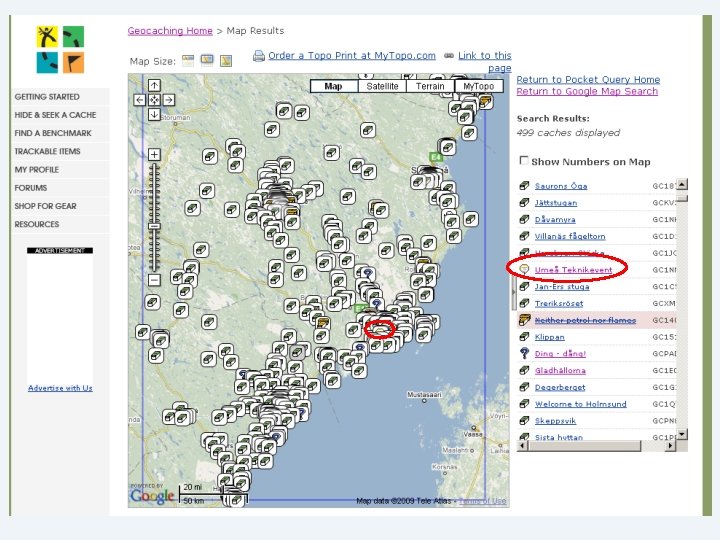This screenshot has height=540, width=720.
Task: Switch to Map view tab
Action: tap(333, 86)
